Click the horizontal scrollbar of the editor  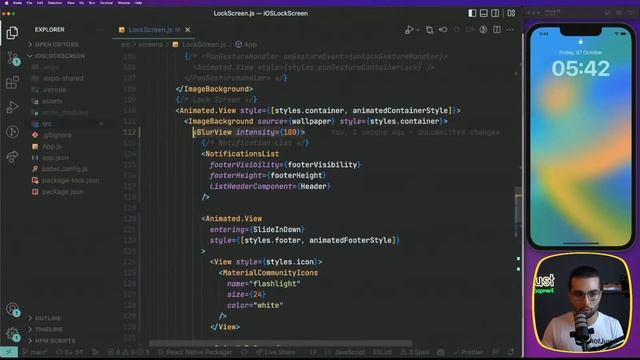point(280,343)
